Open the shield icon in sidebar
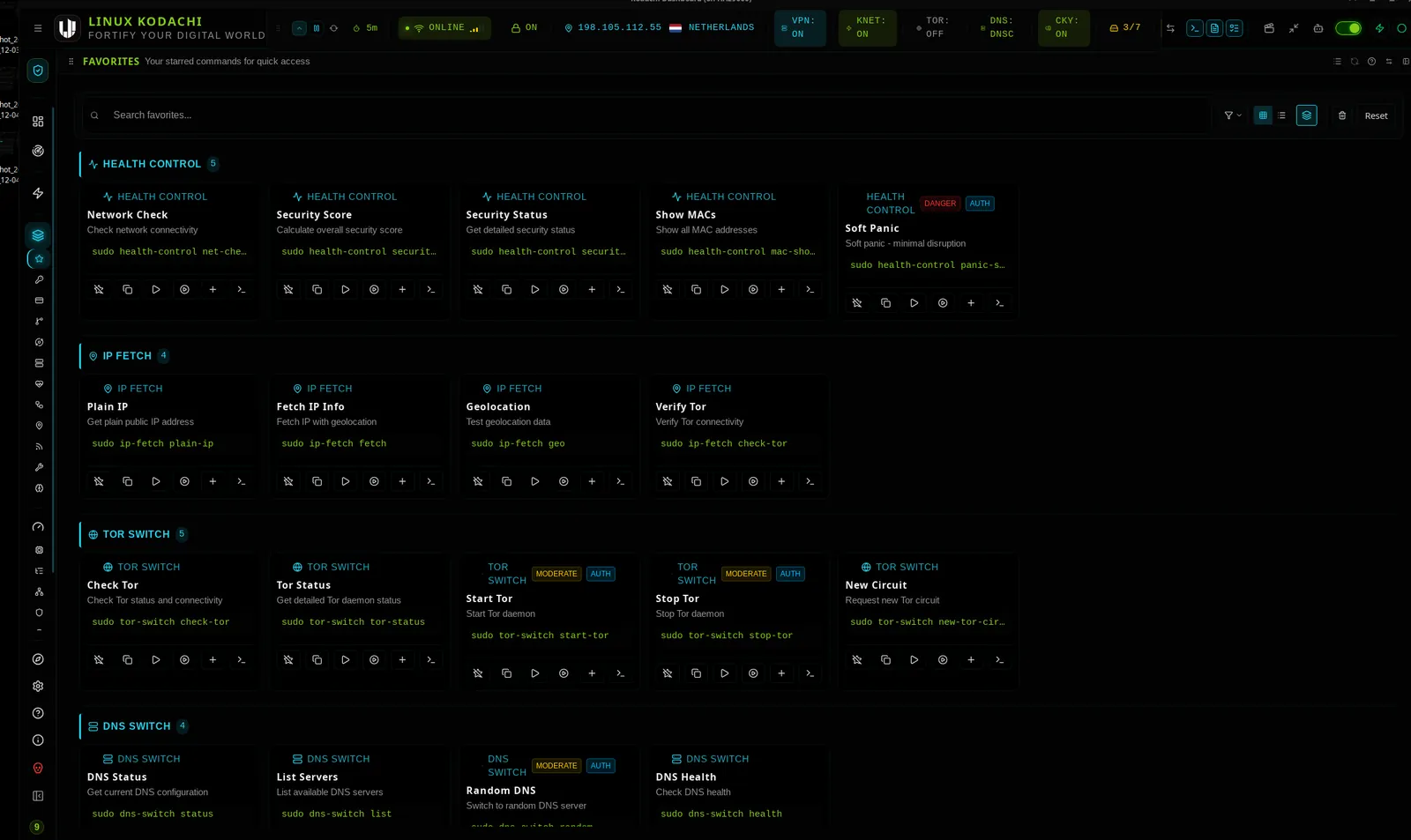 click(x=38, y=71)
